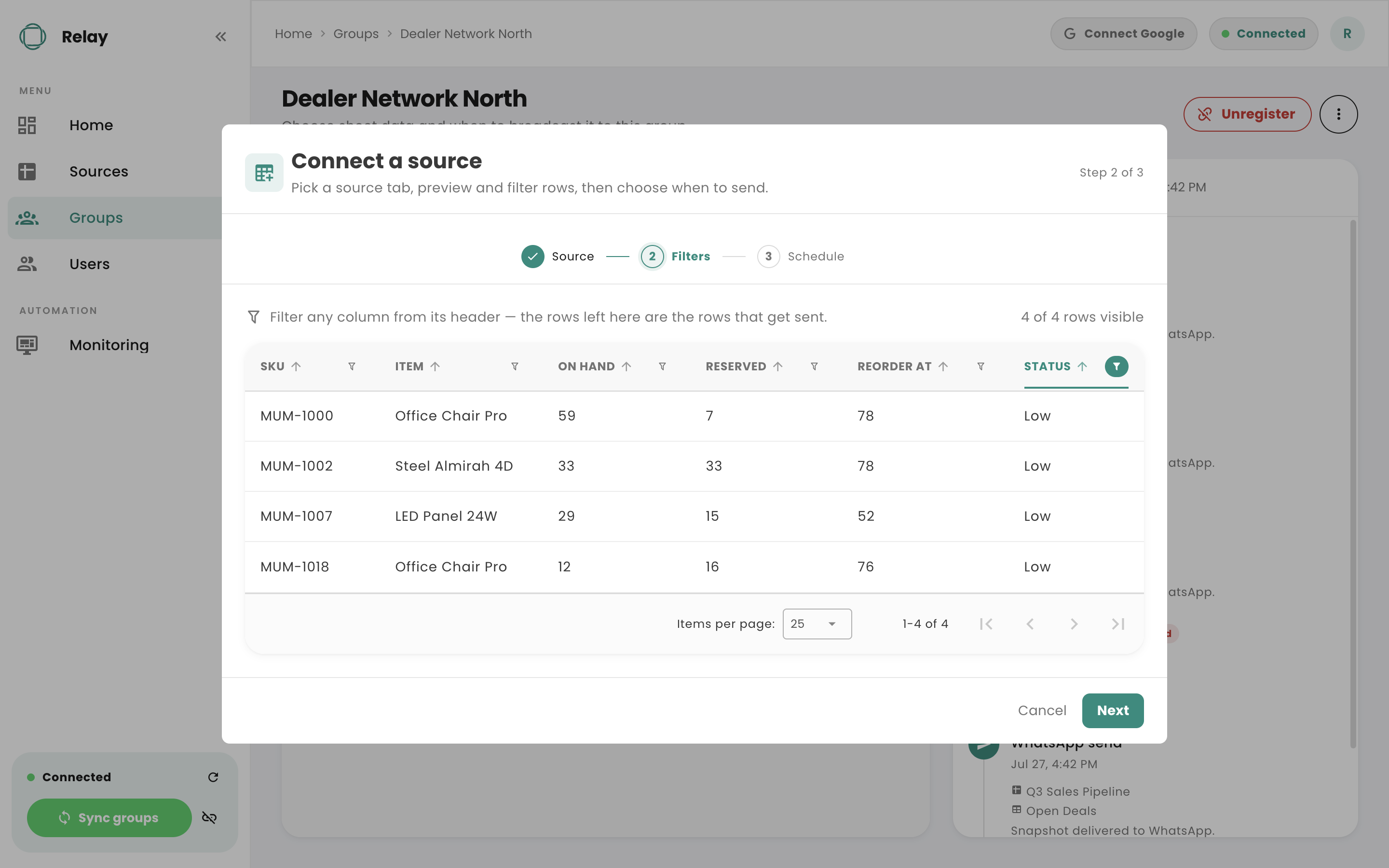Cancel the Connect a source dialog

(1042, 710)
